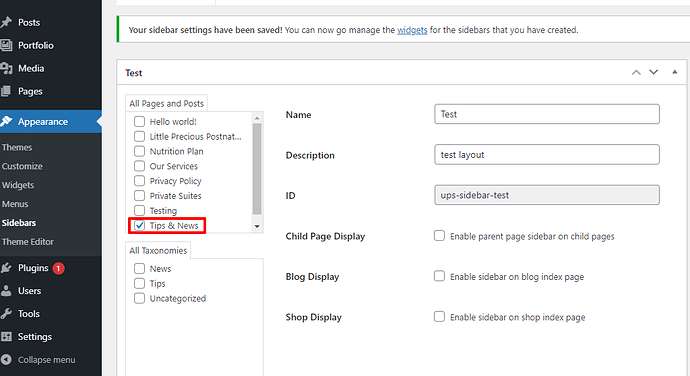690x376 pixels.
Task: Open Tools using the wrench icon
Action: [6, 313]
